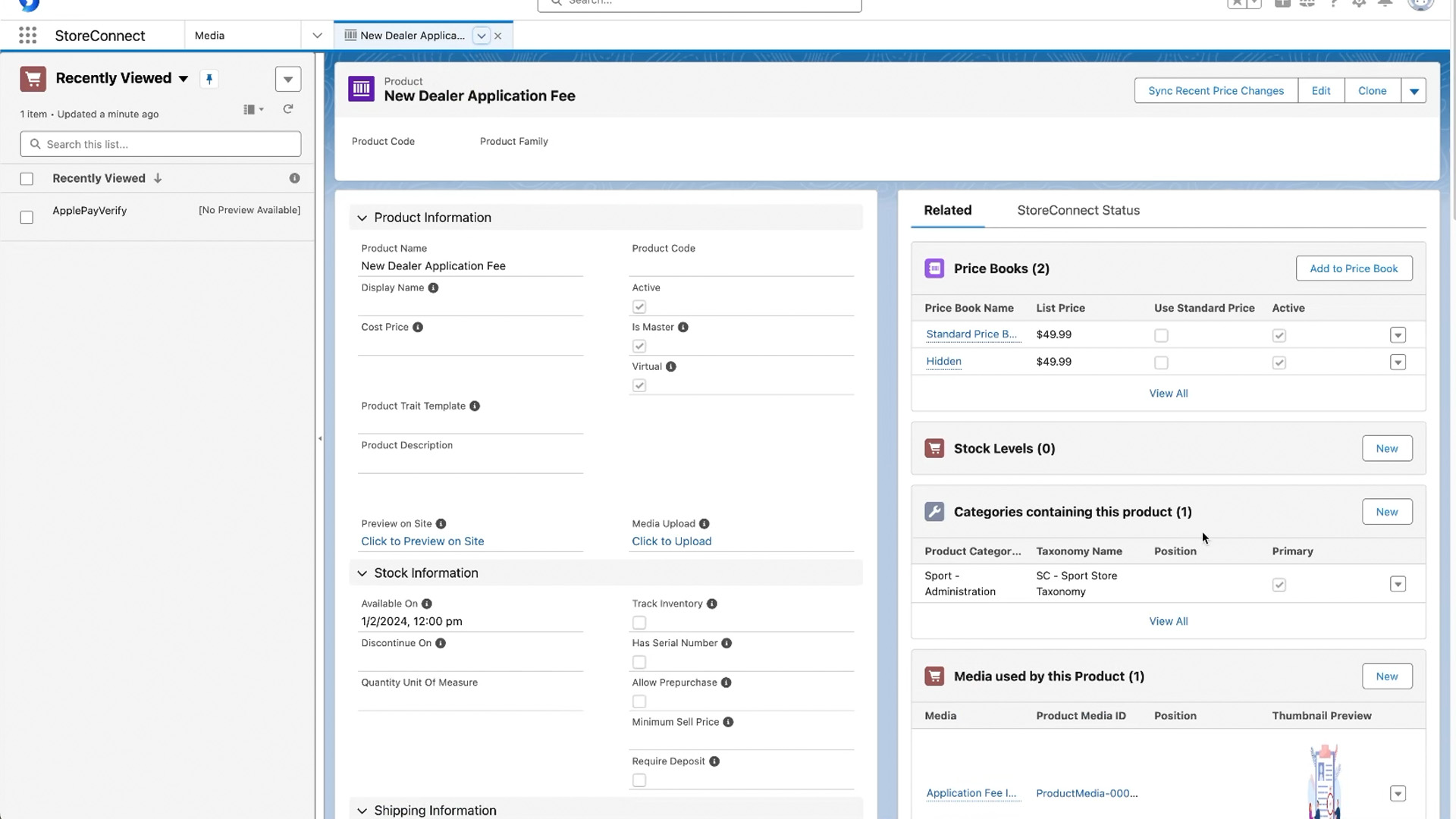
Task: Create a New Stock Level
Action: (1386, 449)
